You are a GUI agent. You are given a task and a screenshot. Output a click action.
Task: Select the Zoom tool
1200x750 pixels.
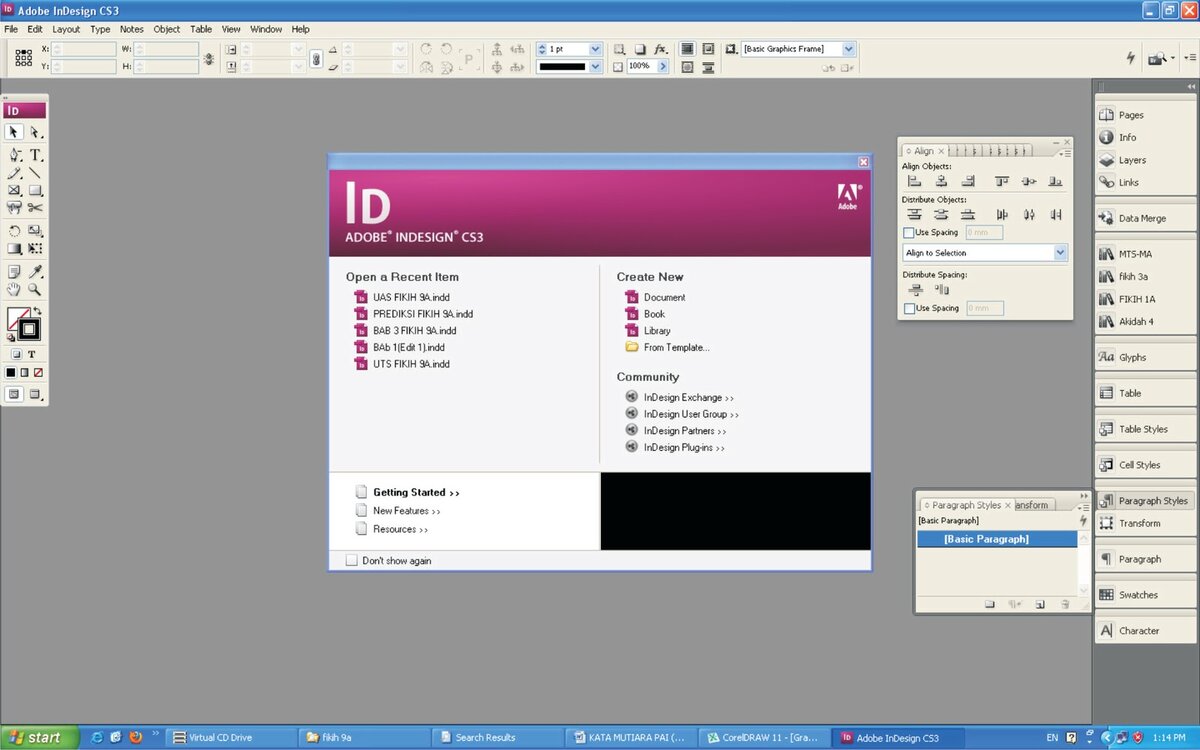[35, 290]
